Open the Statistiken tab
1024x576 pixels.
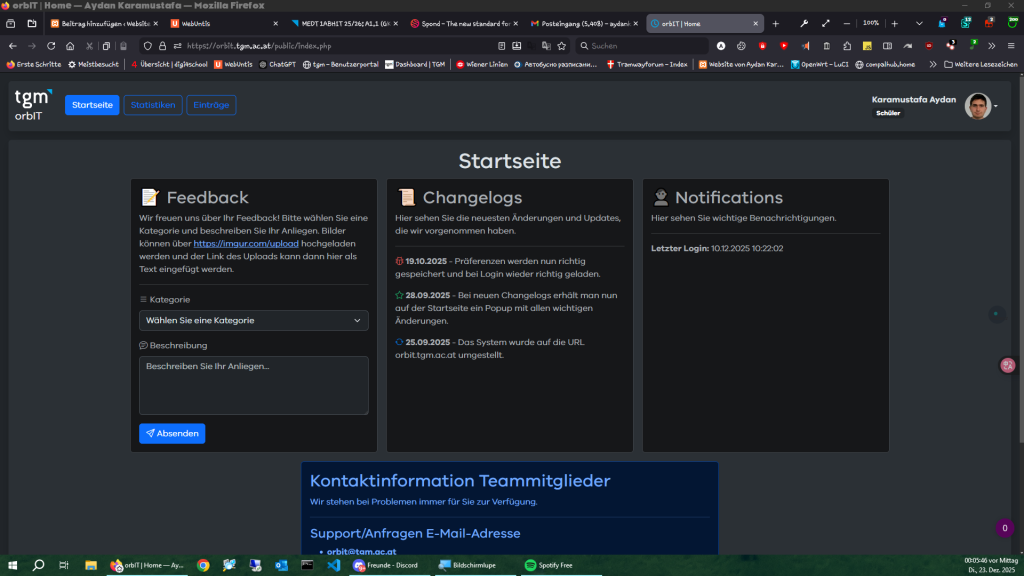pos(153,105)
